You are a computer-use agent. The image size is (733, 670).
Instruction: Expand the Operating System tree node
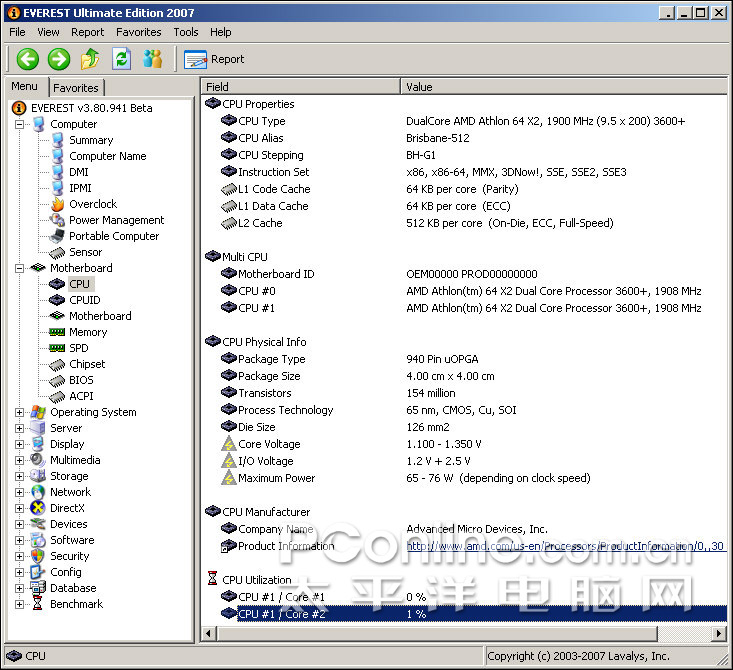click(x=20, y=412)
